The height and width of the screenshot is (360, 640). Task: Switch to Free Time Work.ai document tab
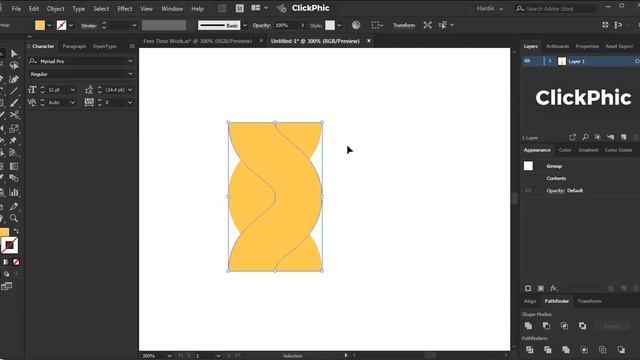198,41
